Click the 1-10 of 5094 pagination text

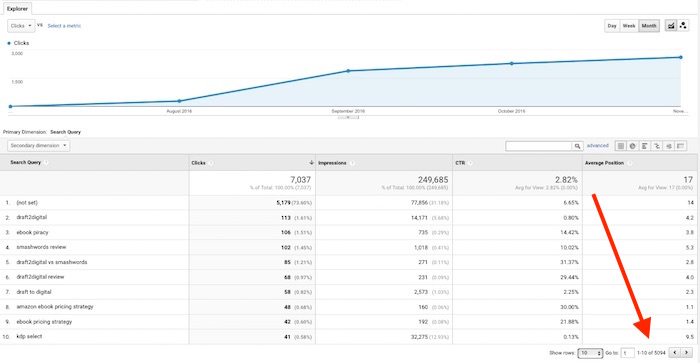(651, 353)
